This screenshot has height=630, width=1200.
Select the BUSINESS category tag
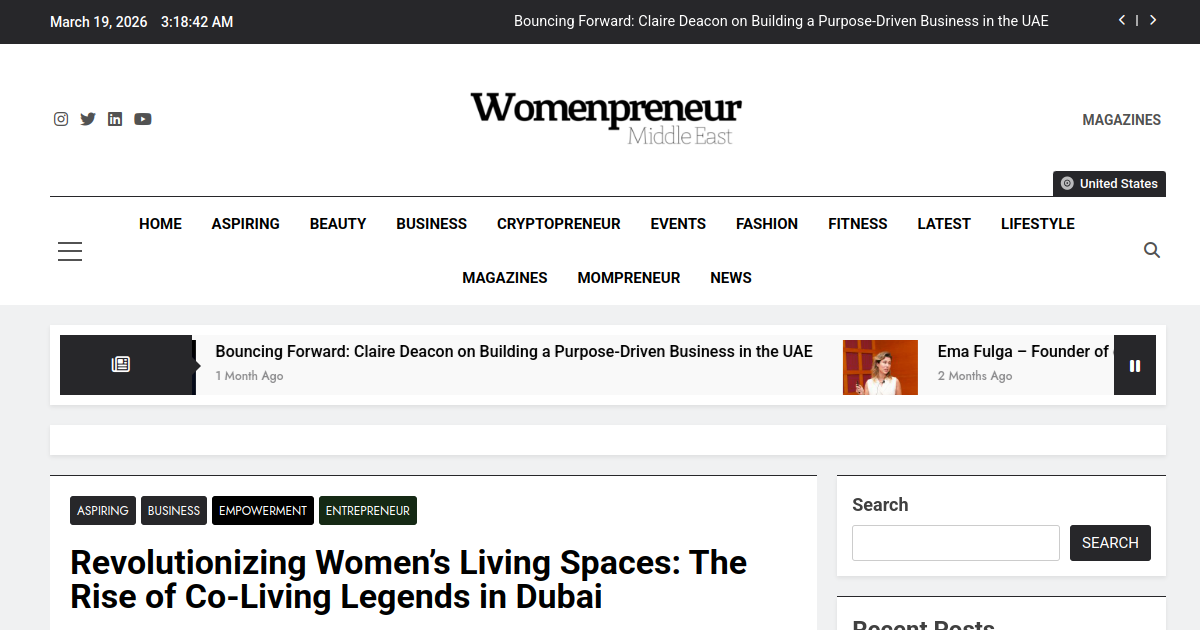click(x=174, y=510)
